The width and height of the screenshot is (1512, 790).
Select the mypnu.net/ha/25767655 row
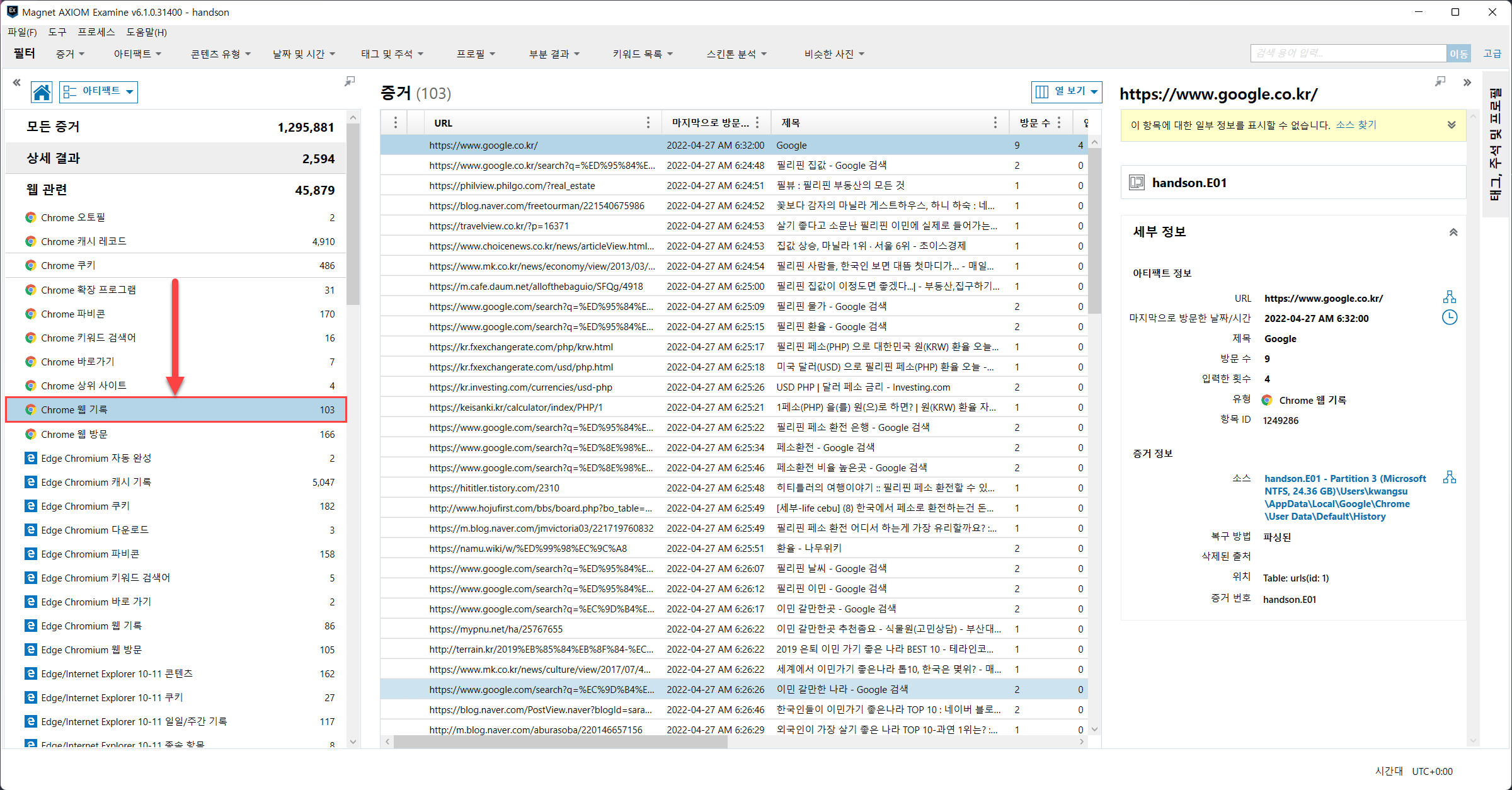(734, 629)
